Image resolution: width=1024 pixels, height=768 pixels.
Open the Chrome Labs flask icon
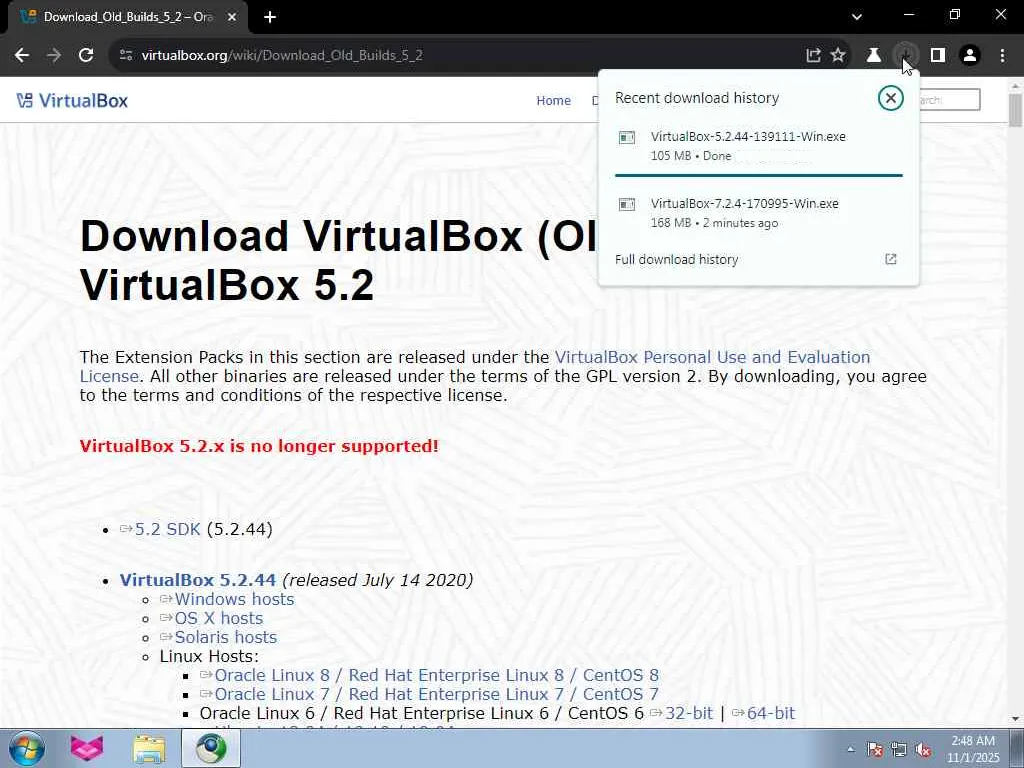pos(874,56)
